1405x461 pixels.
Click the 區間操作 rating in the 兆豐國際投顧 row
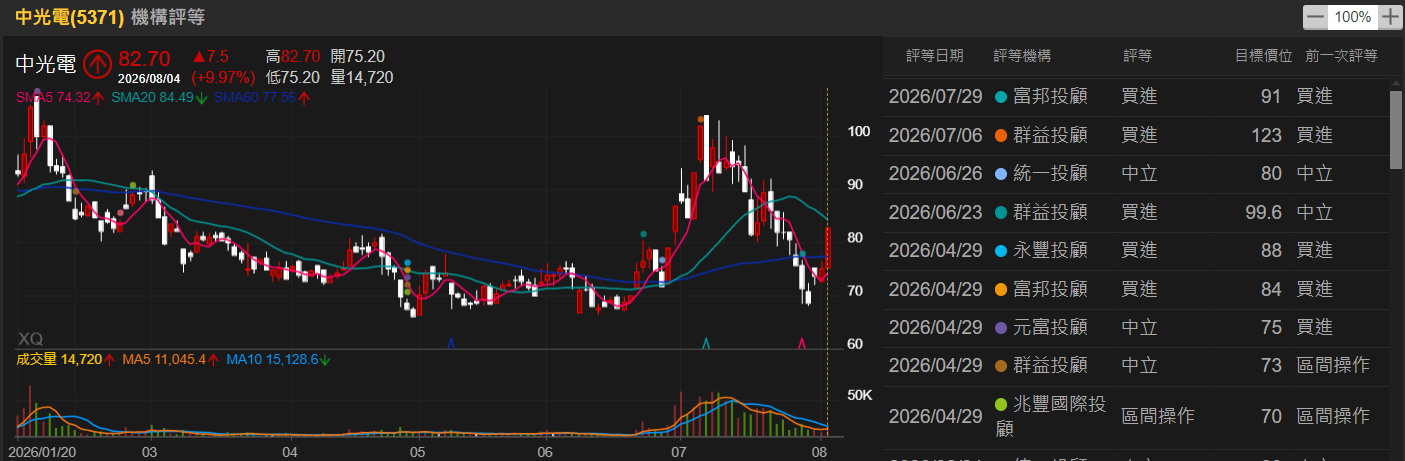[x=1158, y=415]
